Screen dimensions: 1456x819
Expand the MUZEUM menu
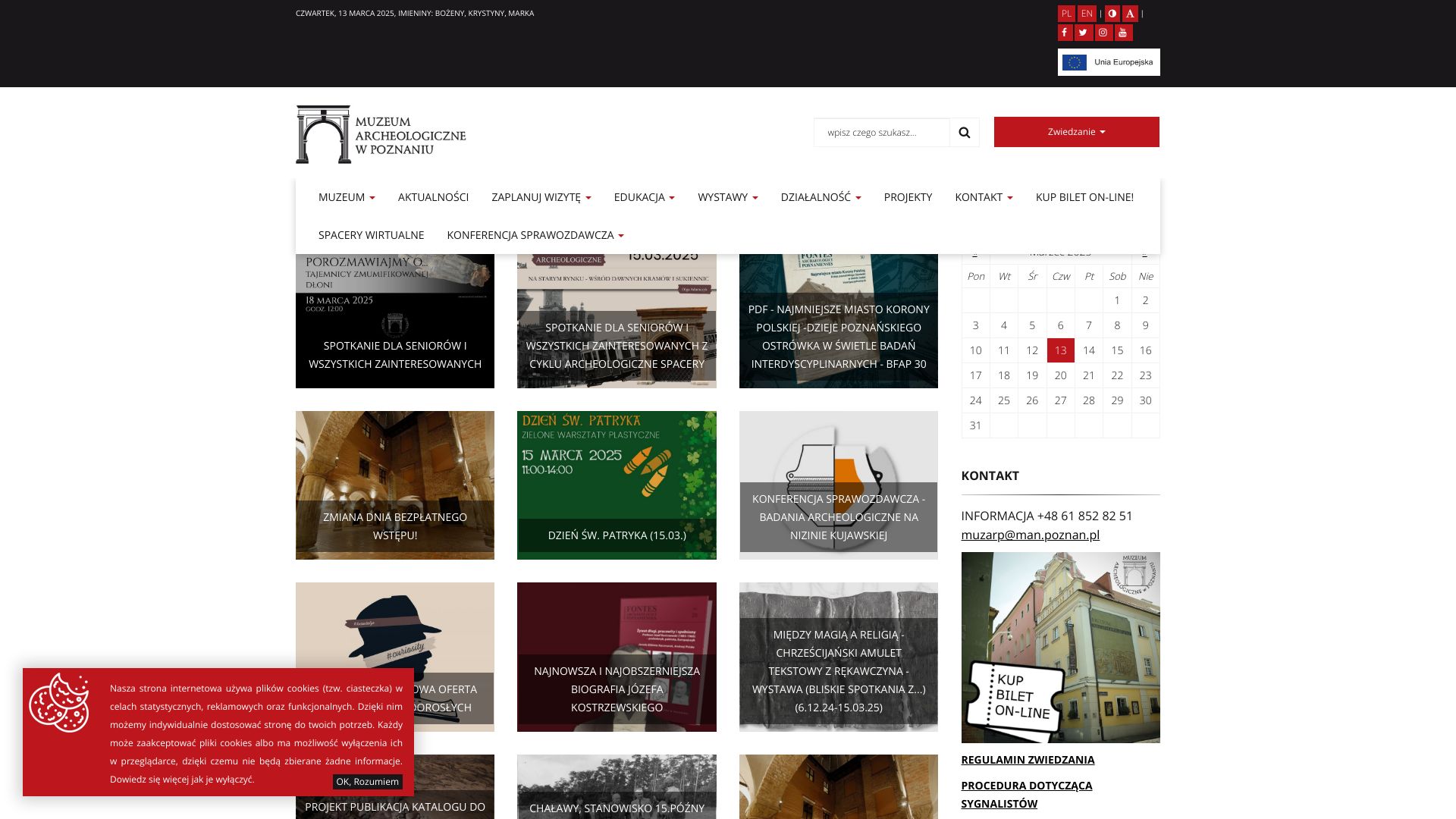click(347, 197)
